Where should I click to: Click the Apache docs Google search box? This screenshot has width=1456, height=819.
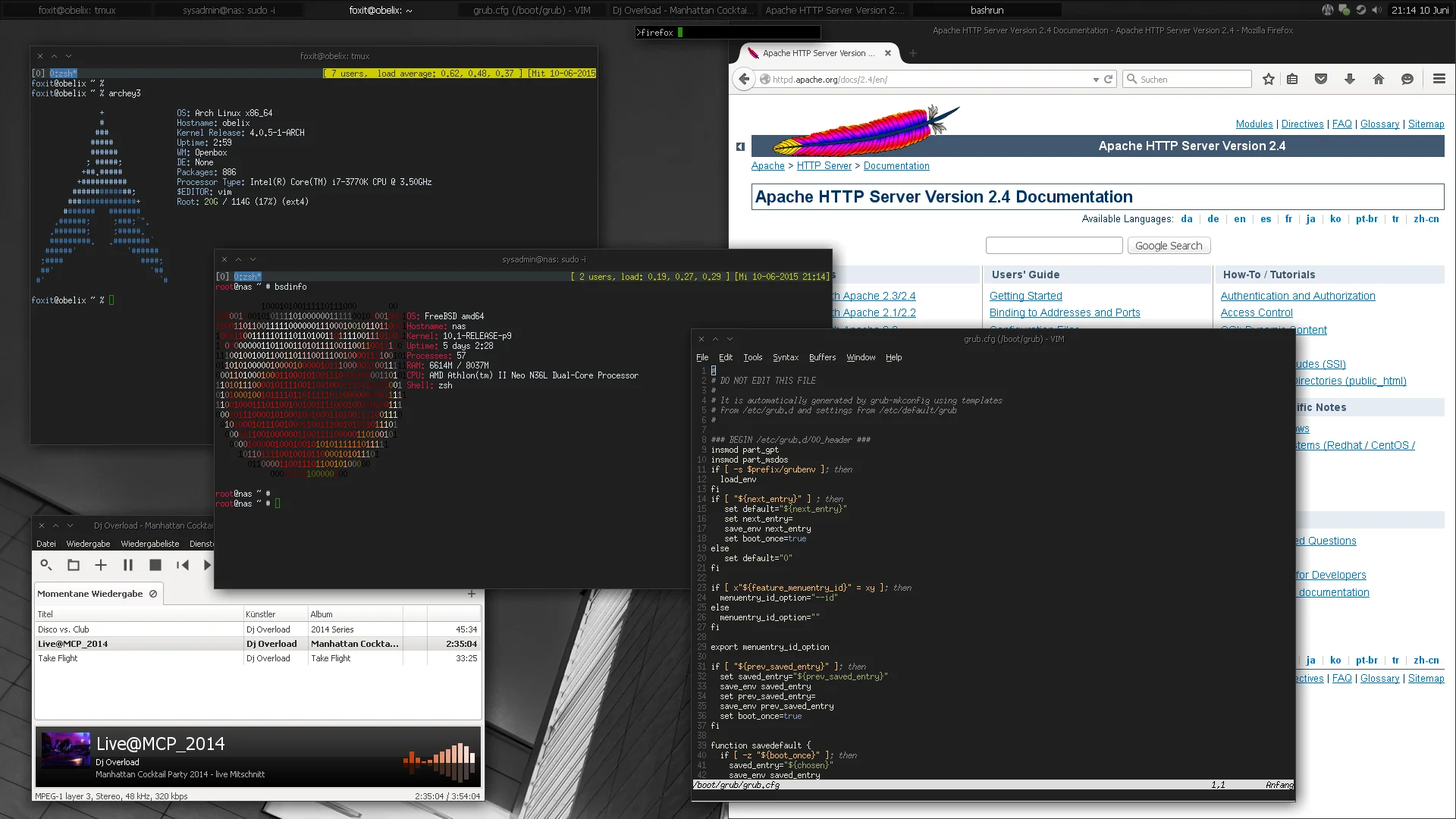click(x=1054, y=246)
